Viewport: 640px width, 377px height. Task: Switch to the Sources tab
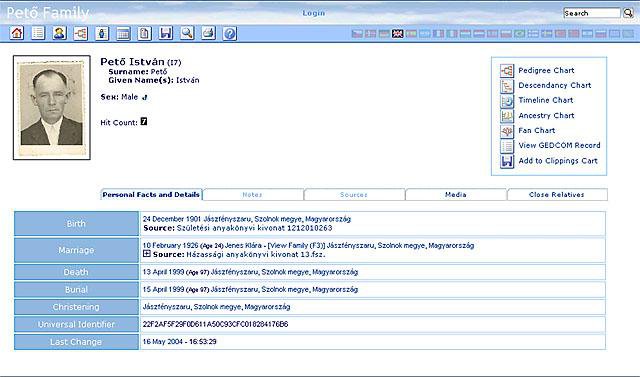(x=354, y=195)
